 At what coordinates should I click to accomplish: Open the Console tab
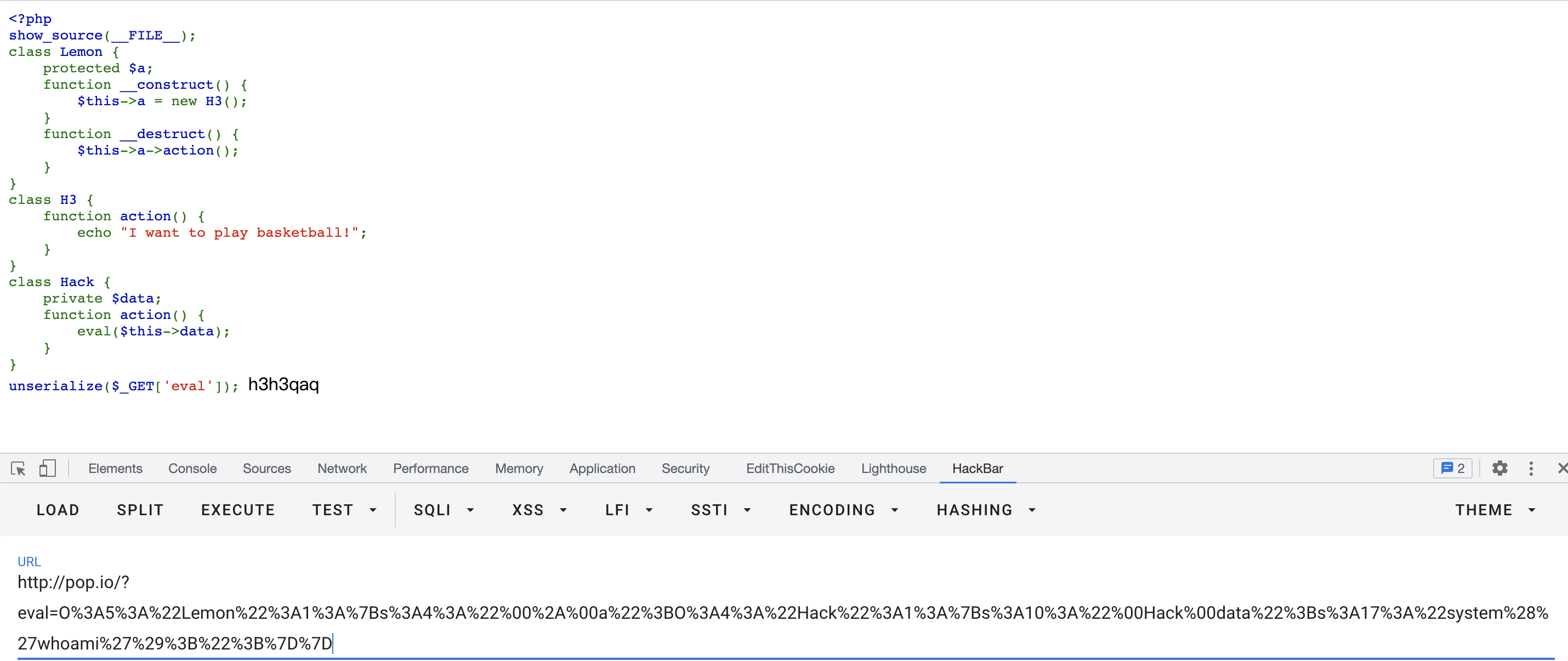(192, 468)
